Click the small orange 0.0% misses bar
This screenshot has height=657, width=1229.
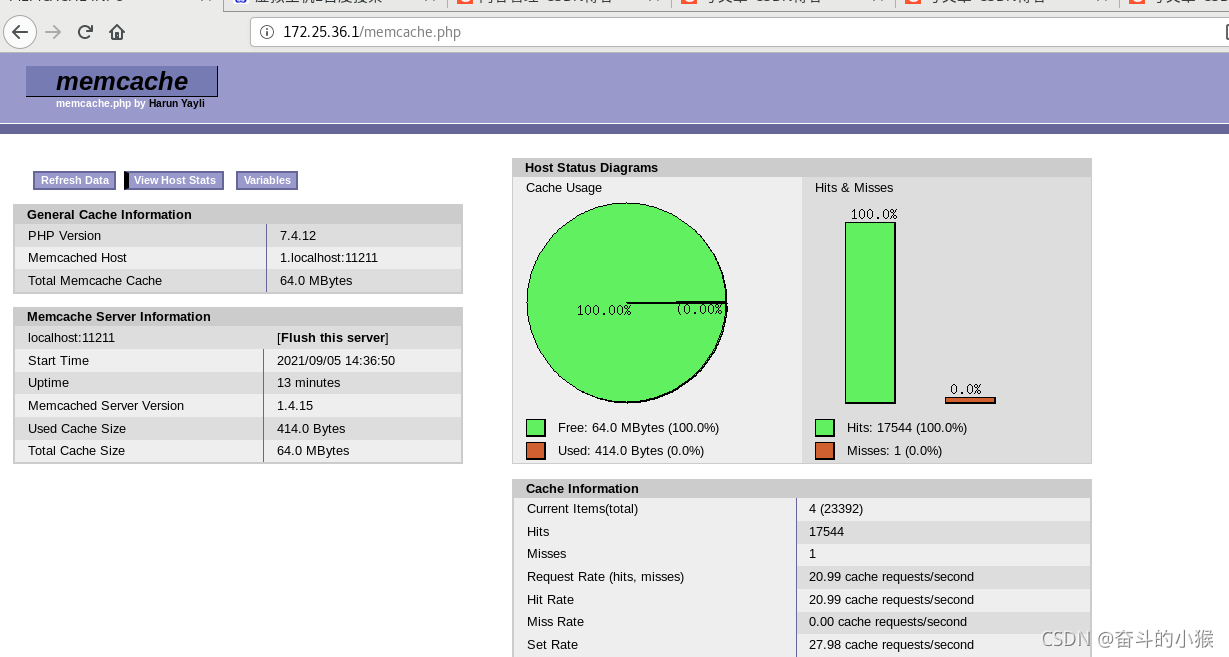click(970, 400)
